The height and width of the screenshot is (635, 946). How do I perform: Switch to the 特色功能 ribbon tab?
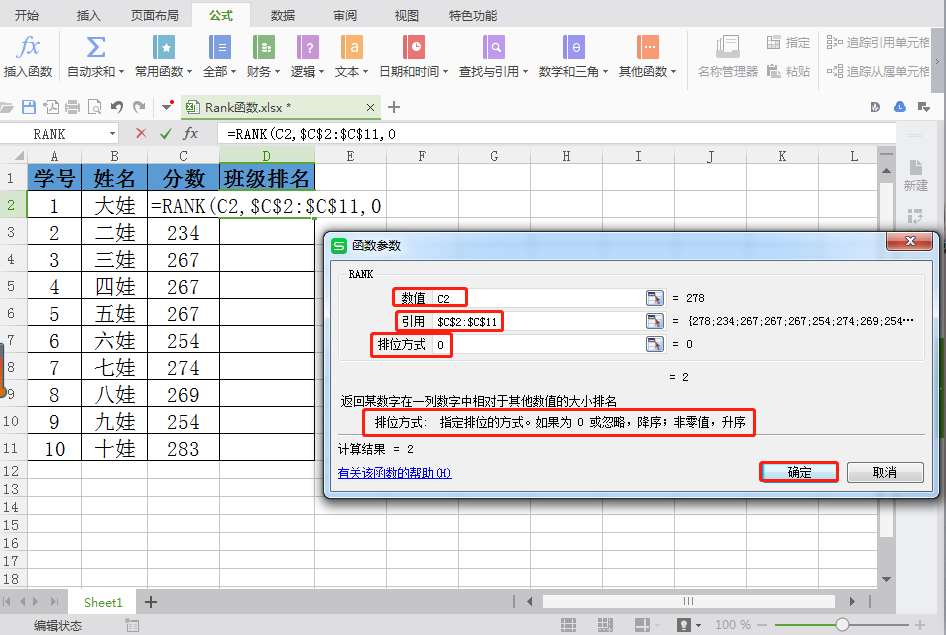pos(473,16)
